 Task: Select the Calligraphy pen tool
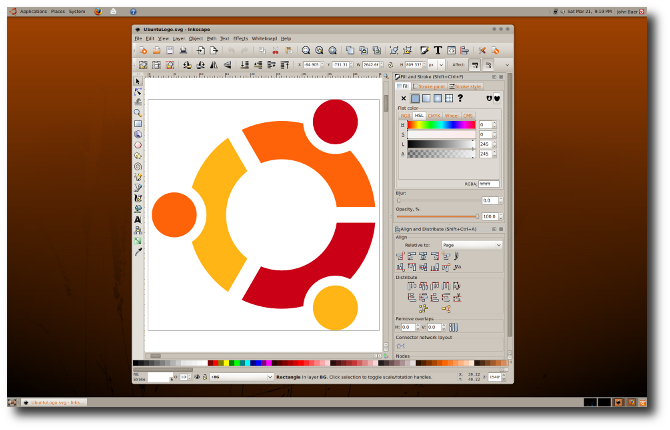[x=138, y=198]
